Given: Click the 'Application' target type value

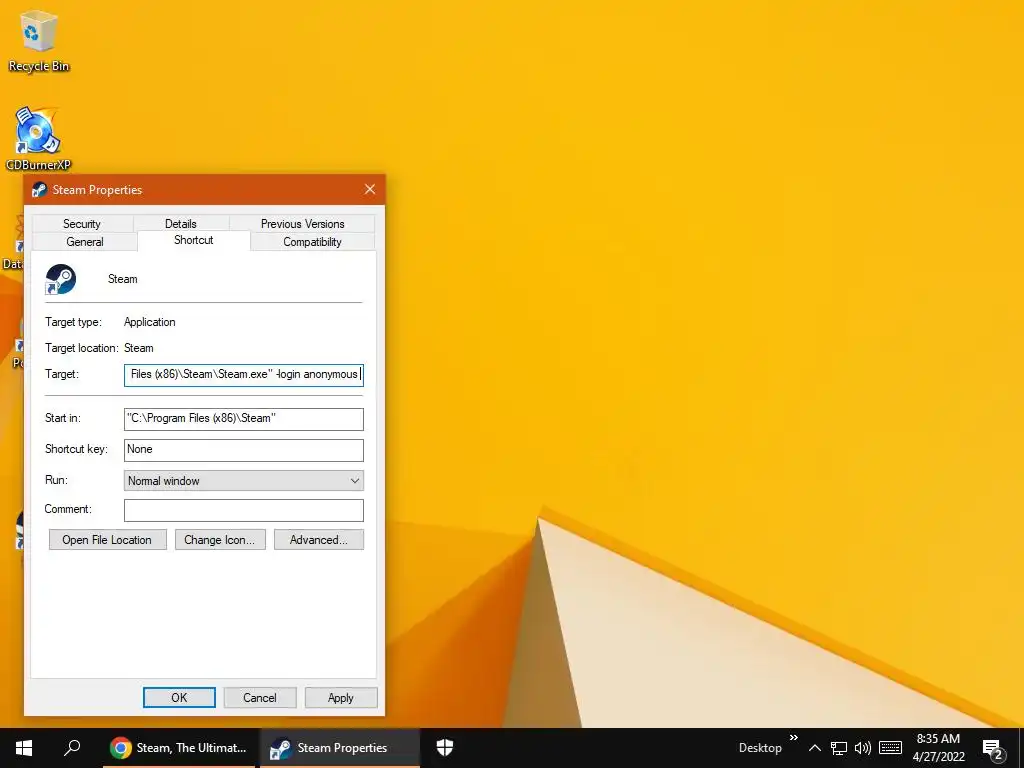Looking at the screenshot, I should pyautogui.click(x=150, y=322).
